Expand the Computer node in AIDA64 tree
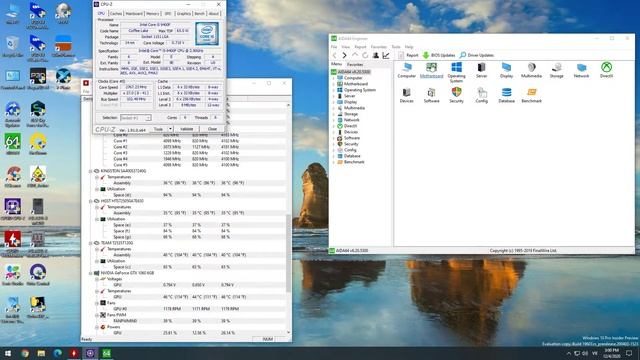This screenshot has width=640, height=360. pyautogui.click(x=334, y=78)
